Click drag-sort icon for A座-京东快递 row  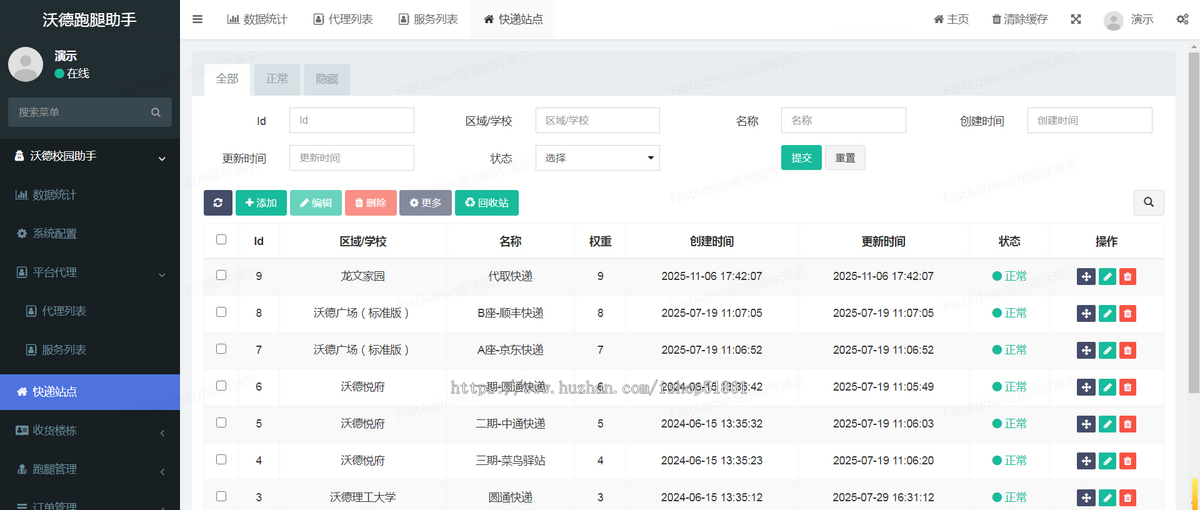(x=1086, y=350)
